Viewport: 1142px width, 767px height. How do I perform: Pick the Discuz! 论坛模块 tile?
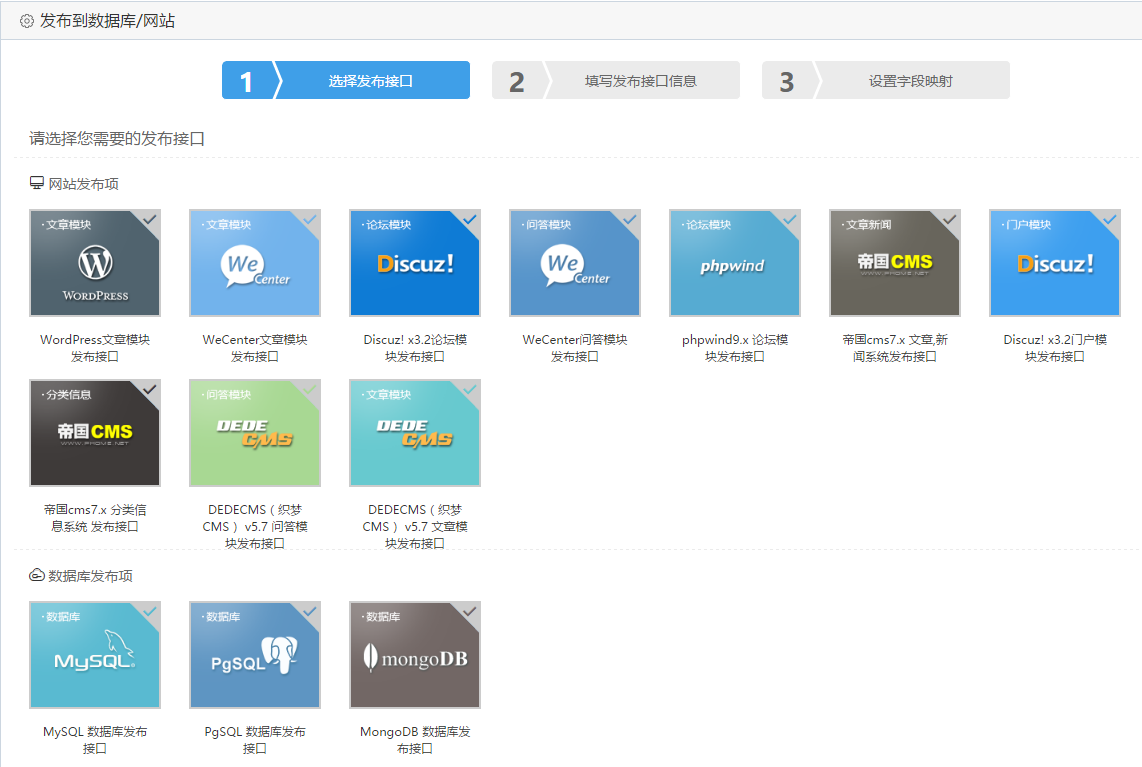(x=415, y=263)
